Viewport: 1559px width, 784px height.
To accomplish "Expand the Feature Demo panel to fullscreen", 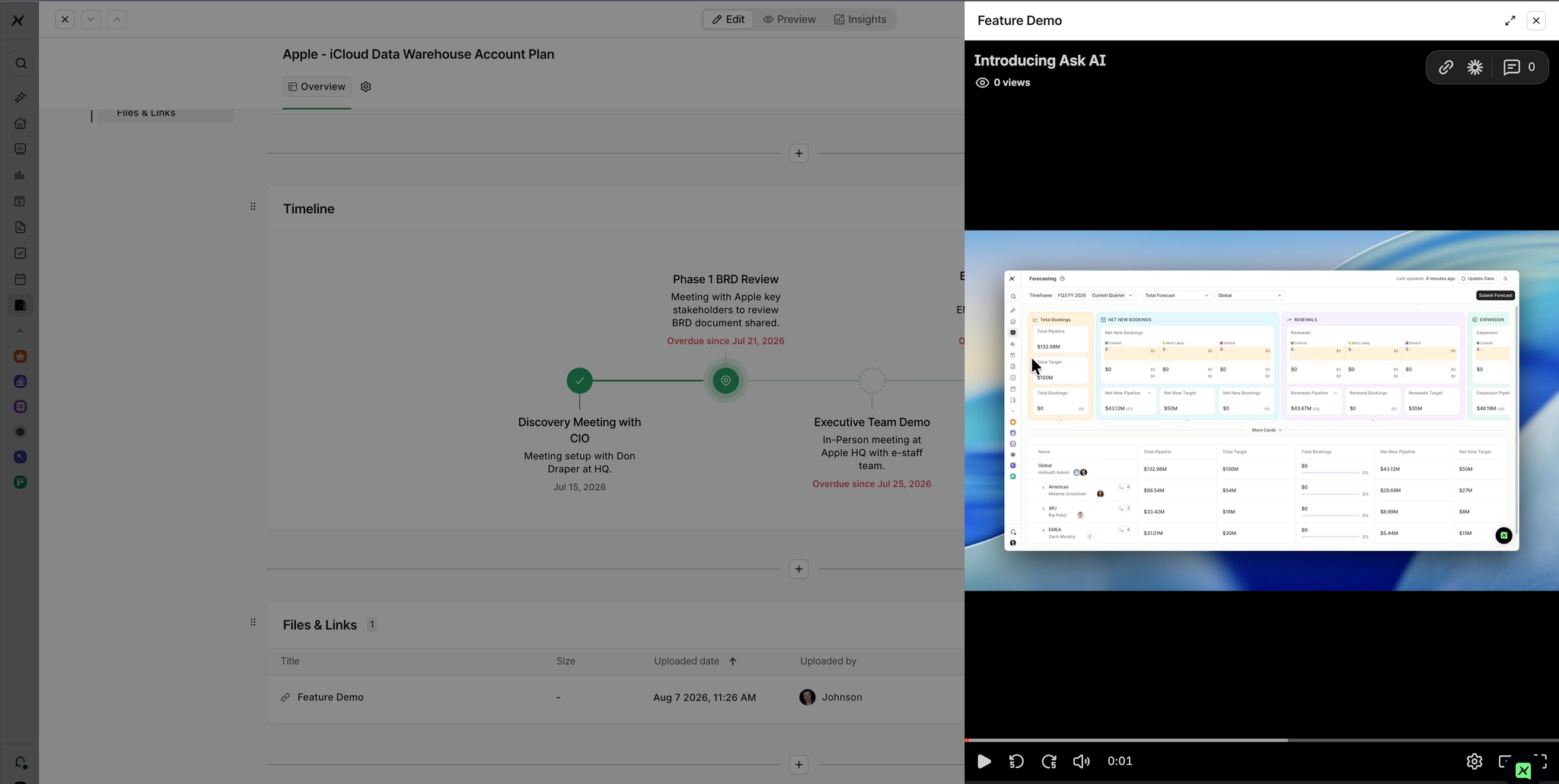I will click(1510, 21).
